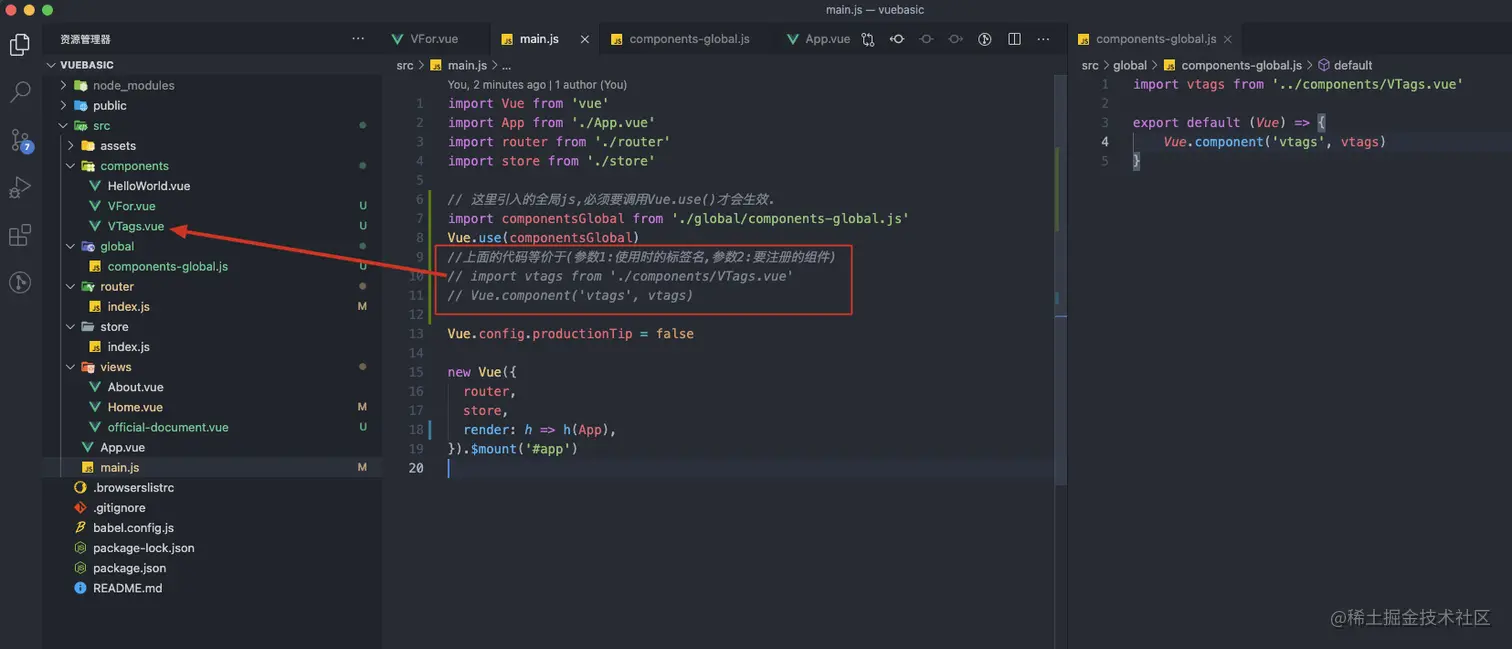The height and width of the screenshot is (649, 1512).
Task: Collapse the src folder
Action: pos(101,126)
